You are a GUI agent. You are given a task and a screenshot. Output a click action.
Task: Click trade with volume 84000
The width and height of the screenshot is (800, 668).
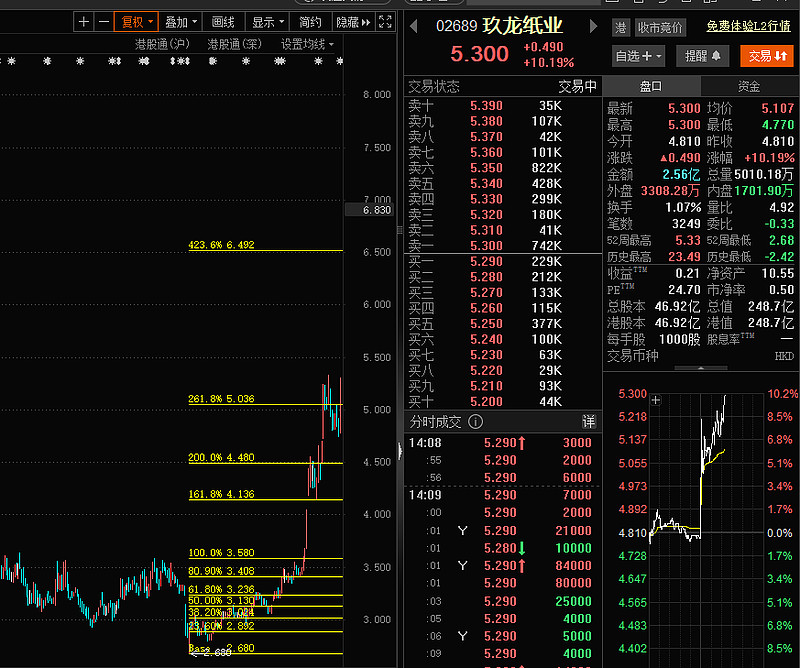503,565
